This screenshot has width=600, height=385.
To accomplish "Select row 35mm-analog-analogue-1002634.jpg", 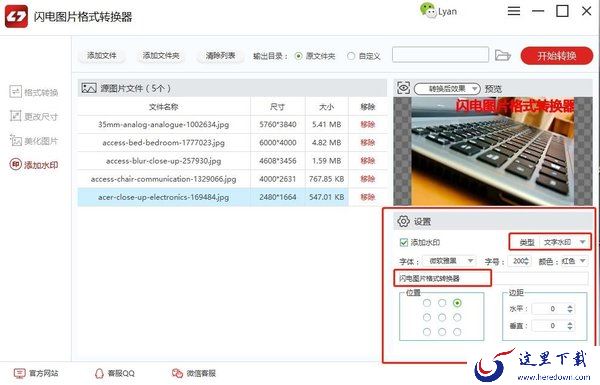I will 232,124.
